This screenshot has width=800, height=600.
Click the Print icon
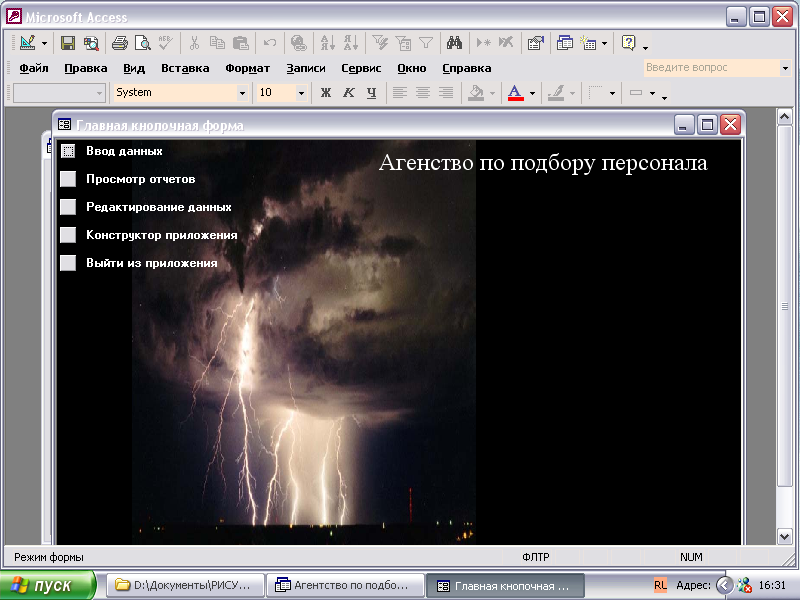click(x=120, y=43)
